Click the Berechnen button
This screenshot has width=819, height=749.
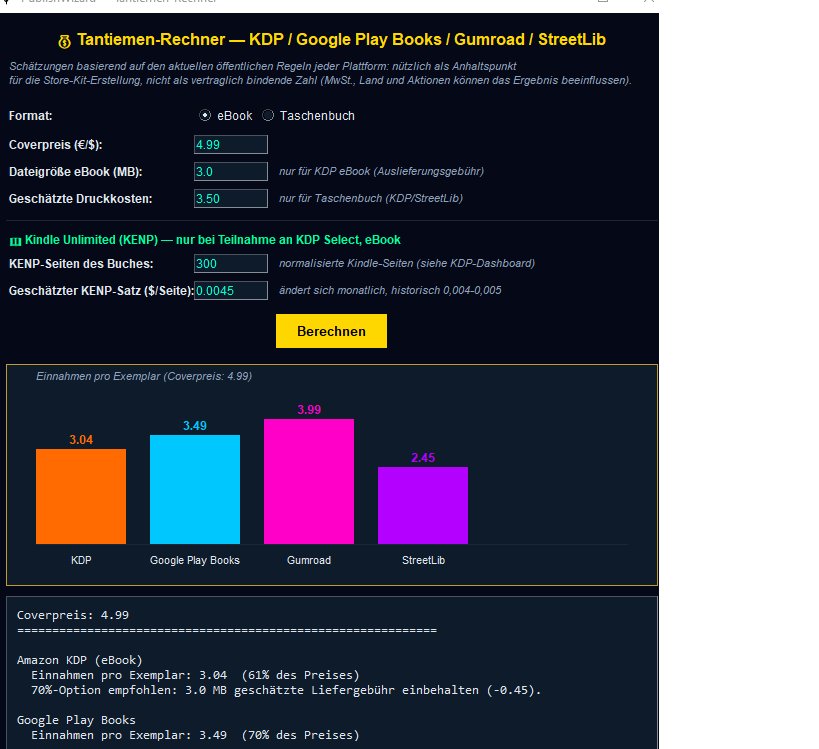(331, 331)
